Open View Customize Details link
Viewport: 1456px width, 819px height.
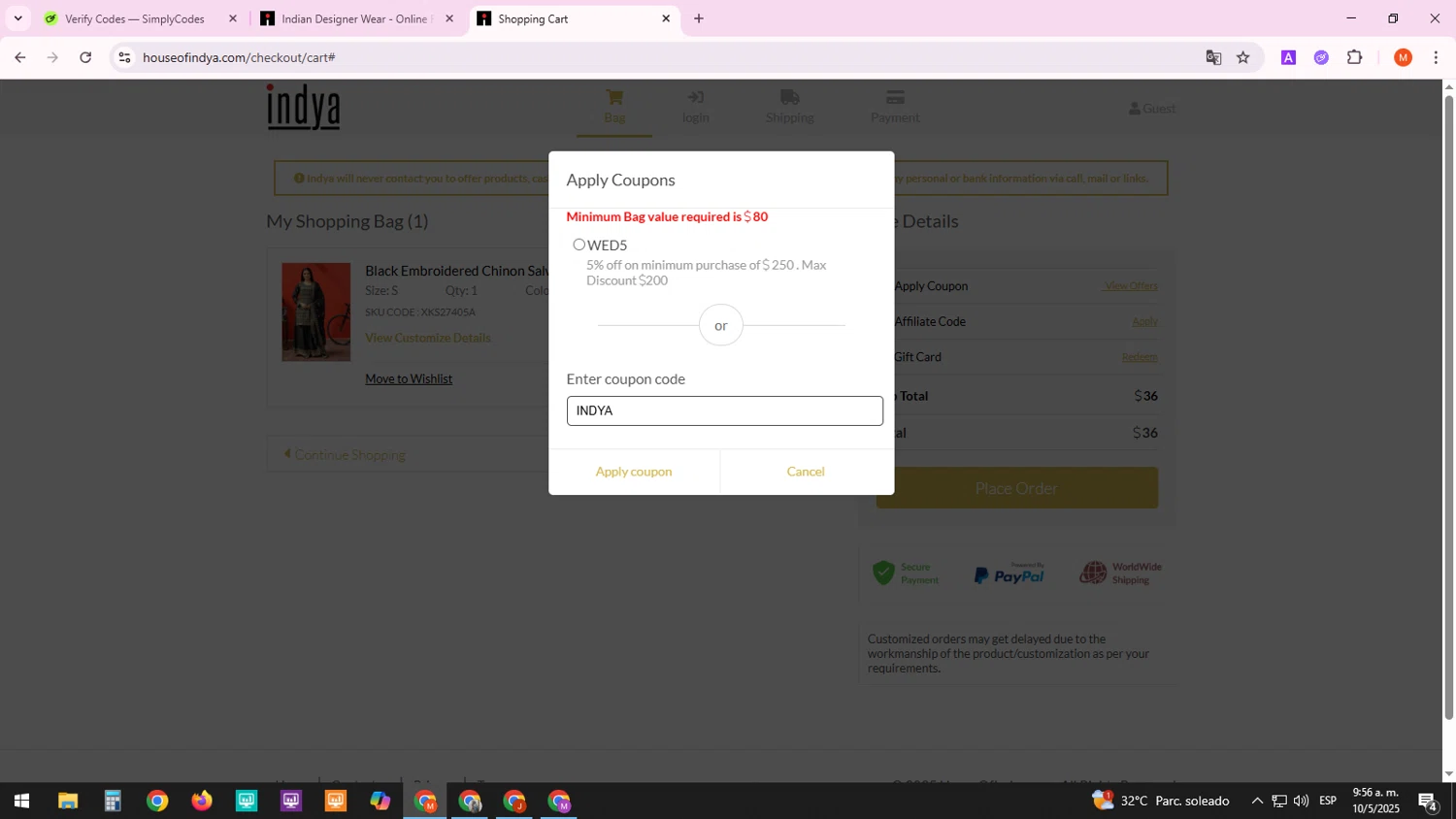tap(428, 338)
